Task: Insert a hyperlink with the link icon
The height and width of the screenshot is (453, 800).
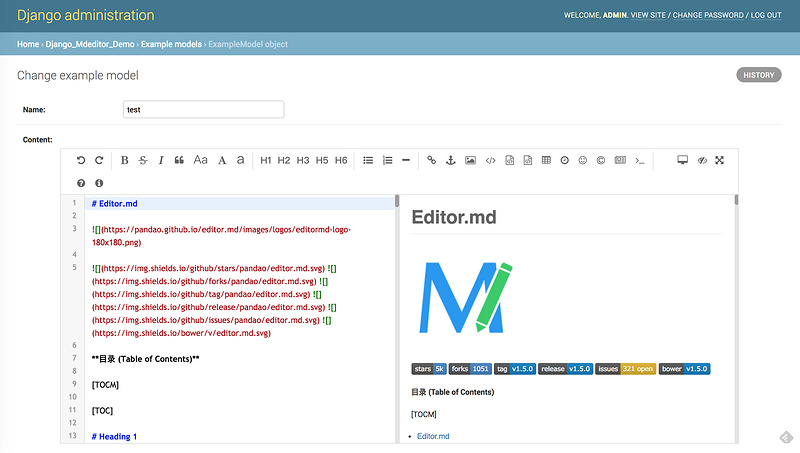Action: (432, 160)
